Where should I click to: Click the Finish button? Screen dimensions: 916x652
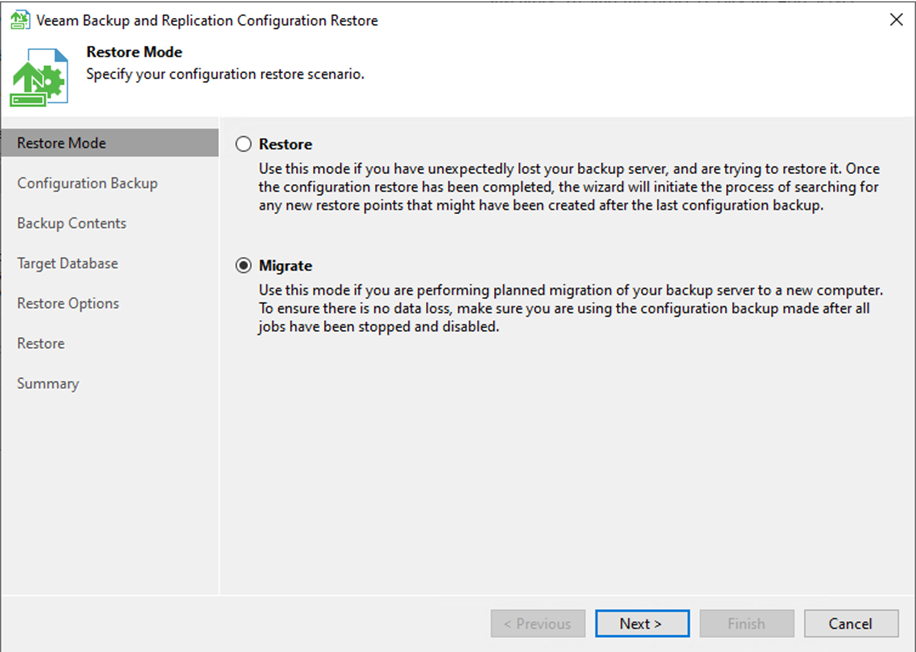point(746,623)
